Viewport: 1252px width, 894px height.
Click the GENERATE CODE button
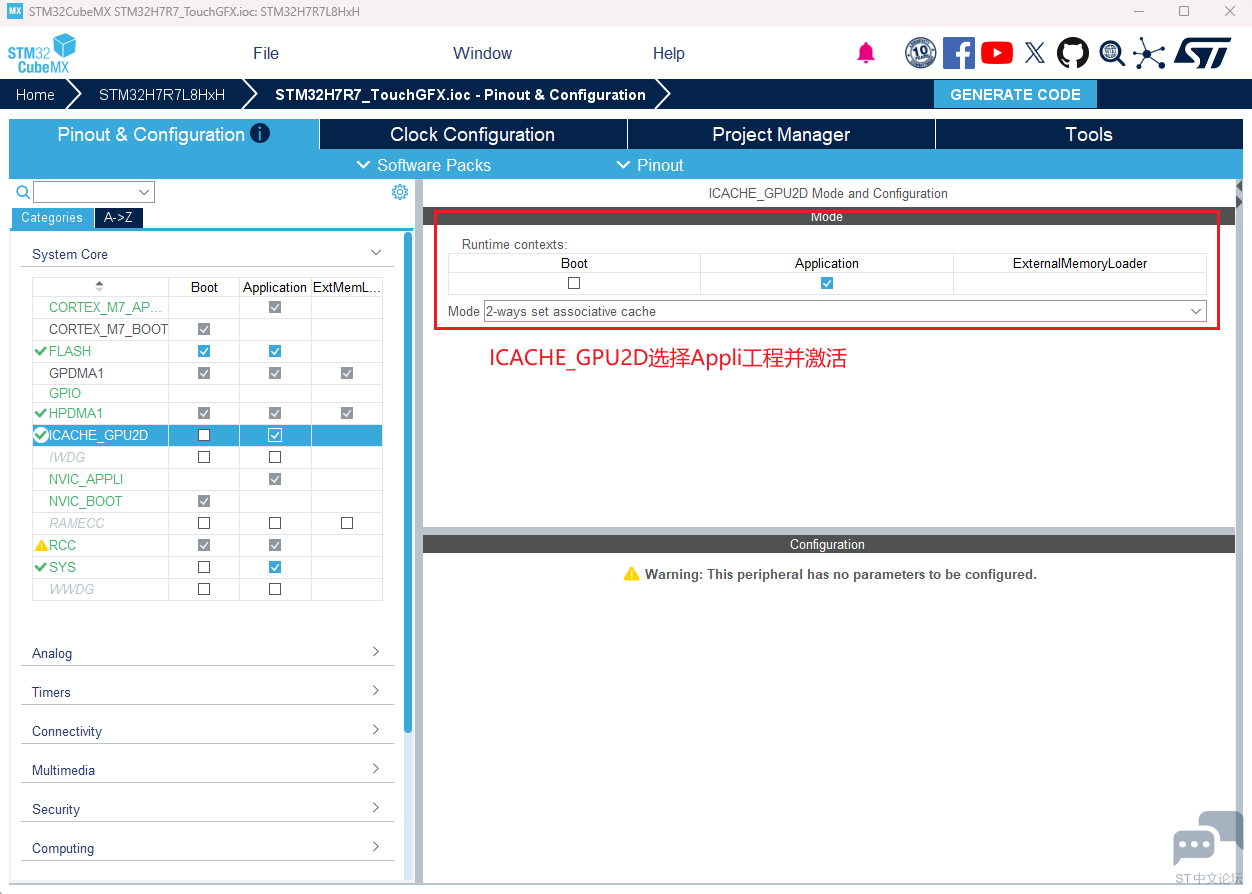tap(1015, 94)
